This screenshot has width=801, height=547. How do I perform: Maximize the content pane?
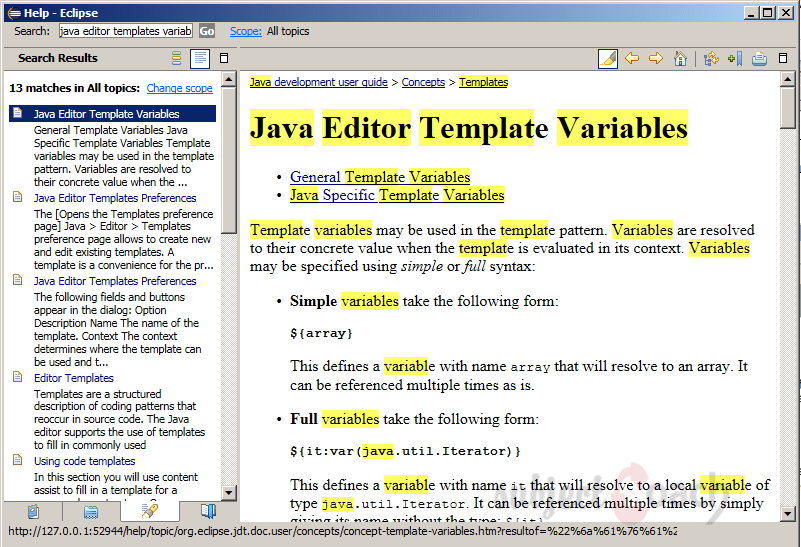(784, 59)
